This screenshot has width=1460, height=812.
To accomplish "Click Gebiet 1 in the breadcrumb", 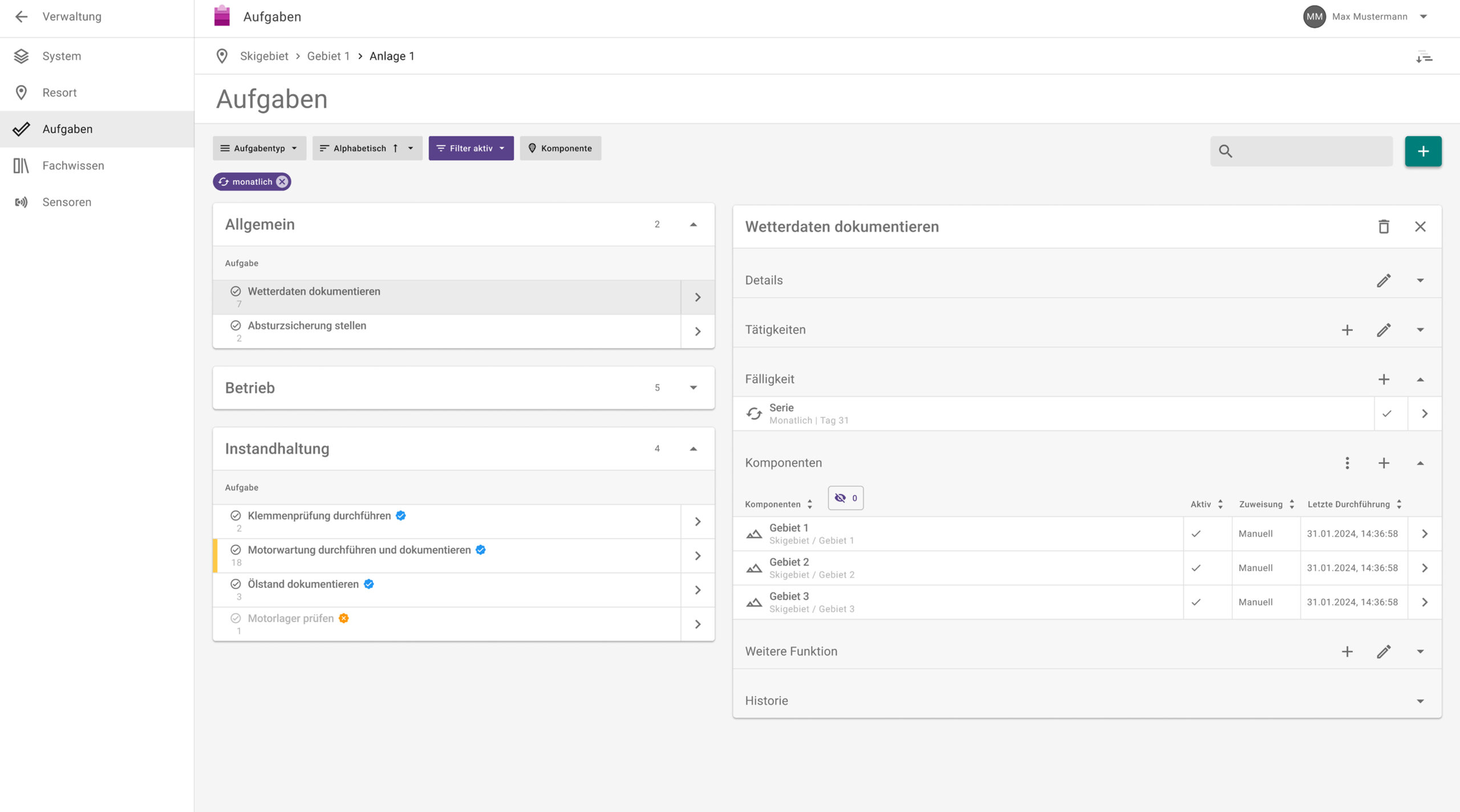I will point(328,56).
